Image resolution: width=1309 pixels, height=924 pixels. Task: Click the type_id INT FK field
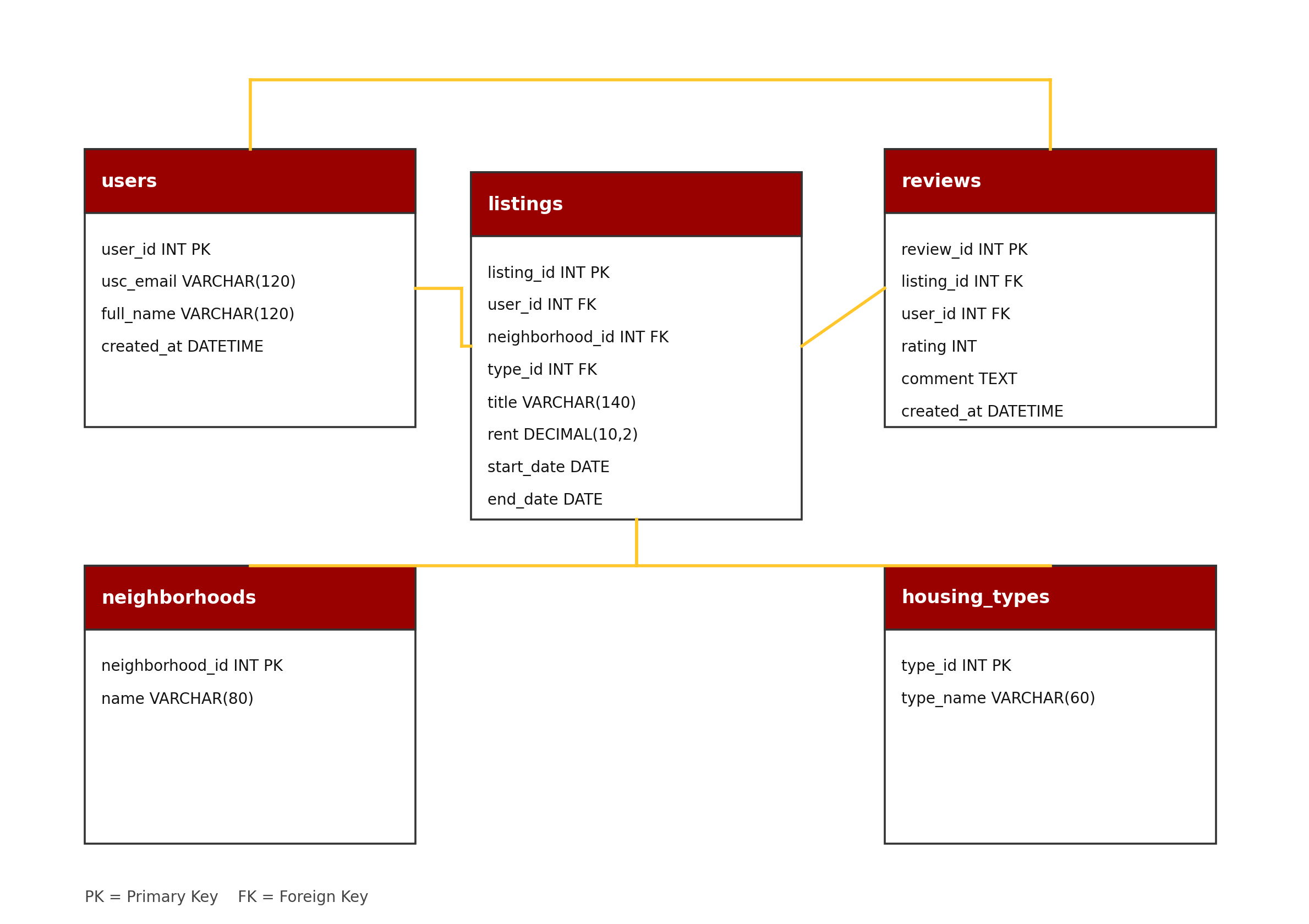click(541, 370)
